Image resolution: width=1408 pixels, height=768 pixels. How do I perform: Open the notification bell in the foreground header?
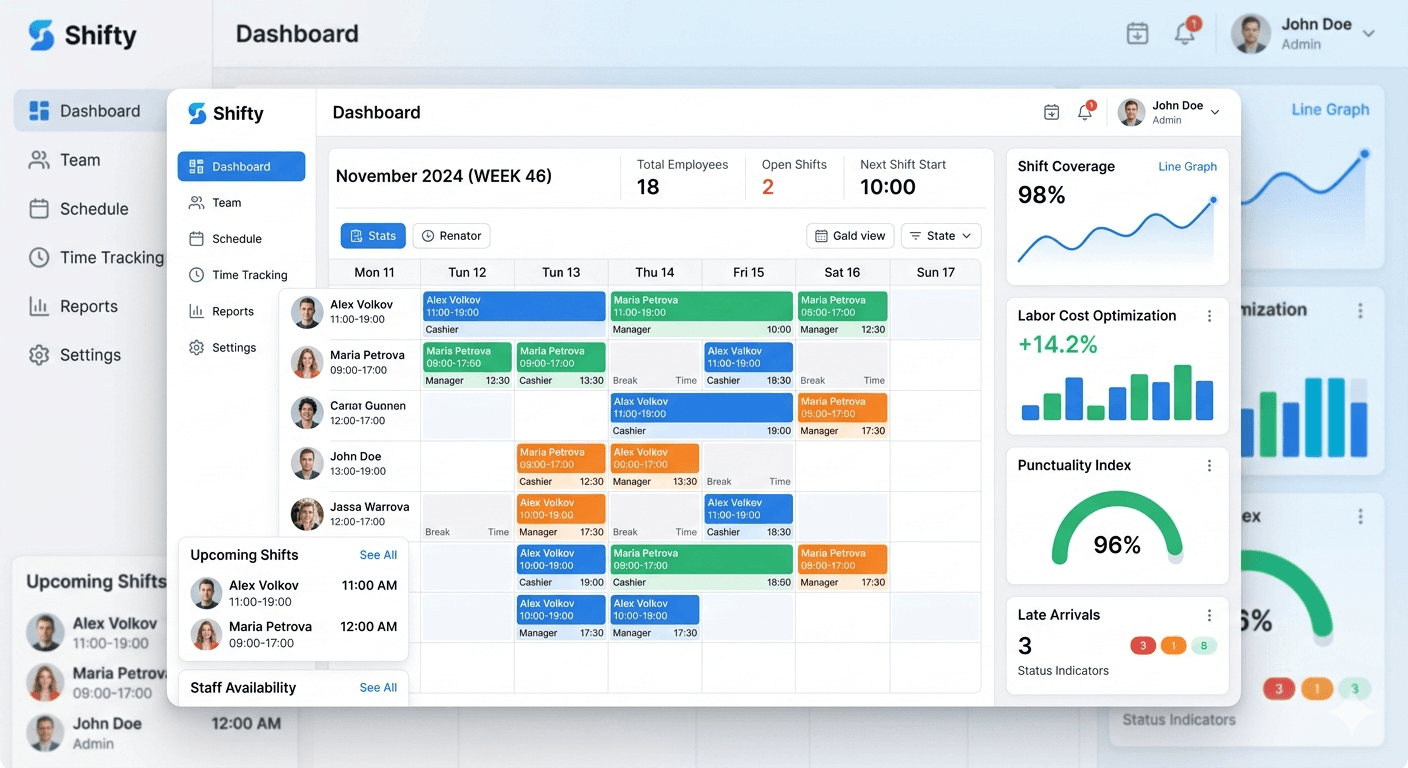coord(1085,112)
